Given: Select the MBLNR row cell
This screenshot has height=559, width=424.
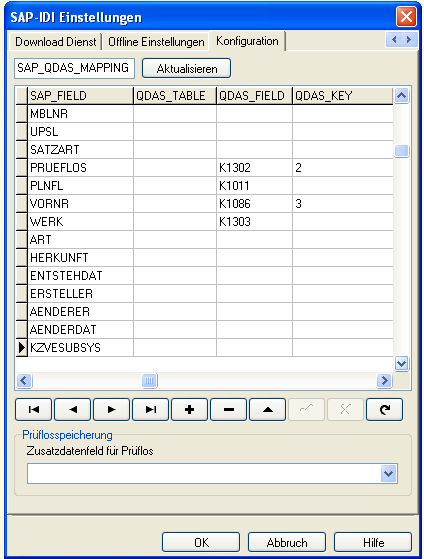Looking at the screenshot, I should tap(80, 114).
